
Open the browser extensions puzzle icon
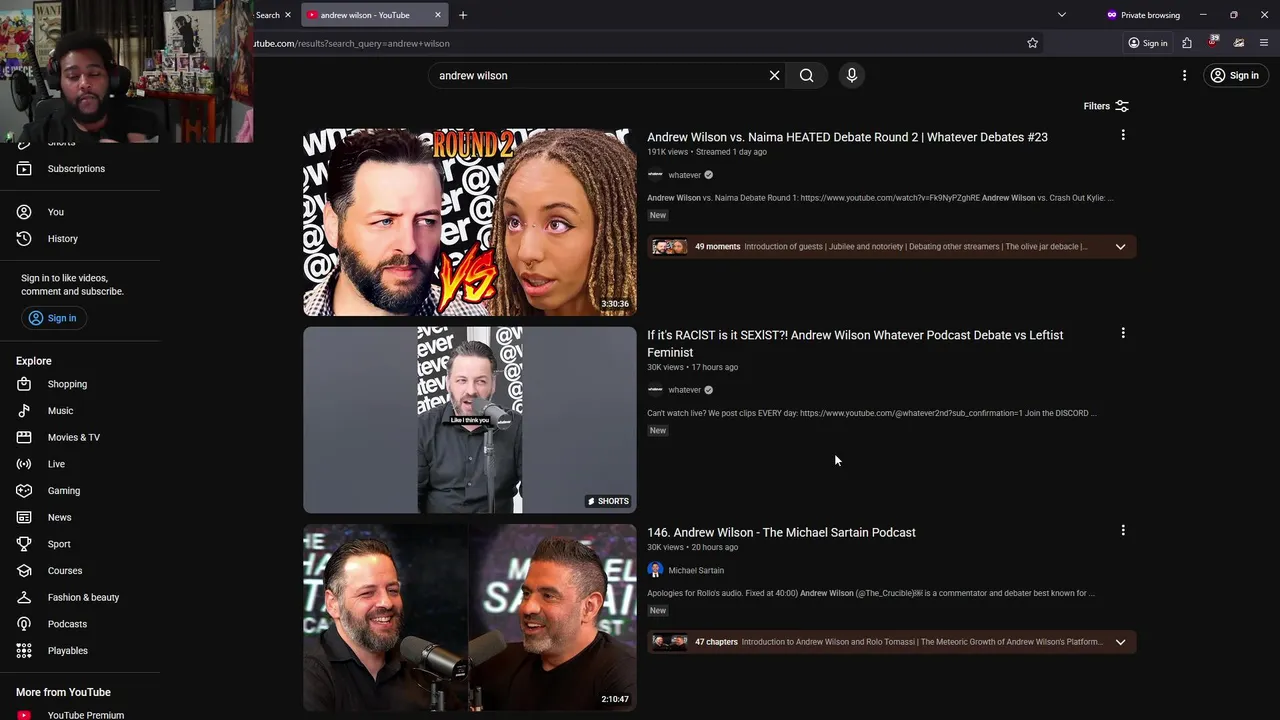coord(1187,43)
